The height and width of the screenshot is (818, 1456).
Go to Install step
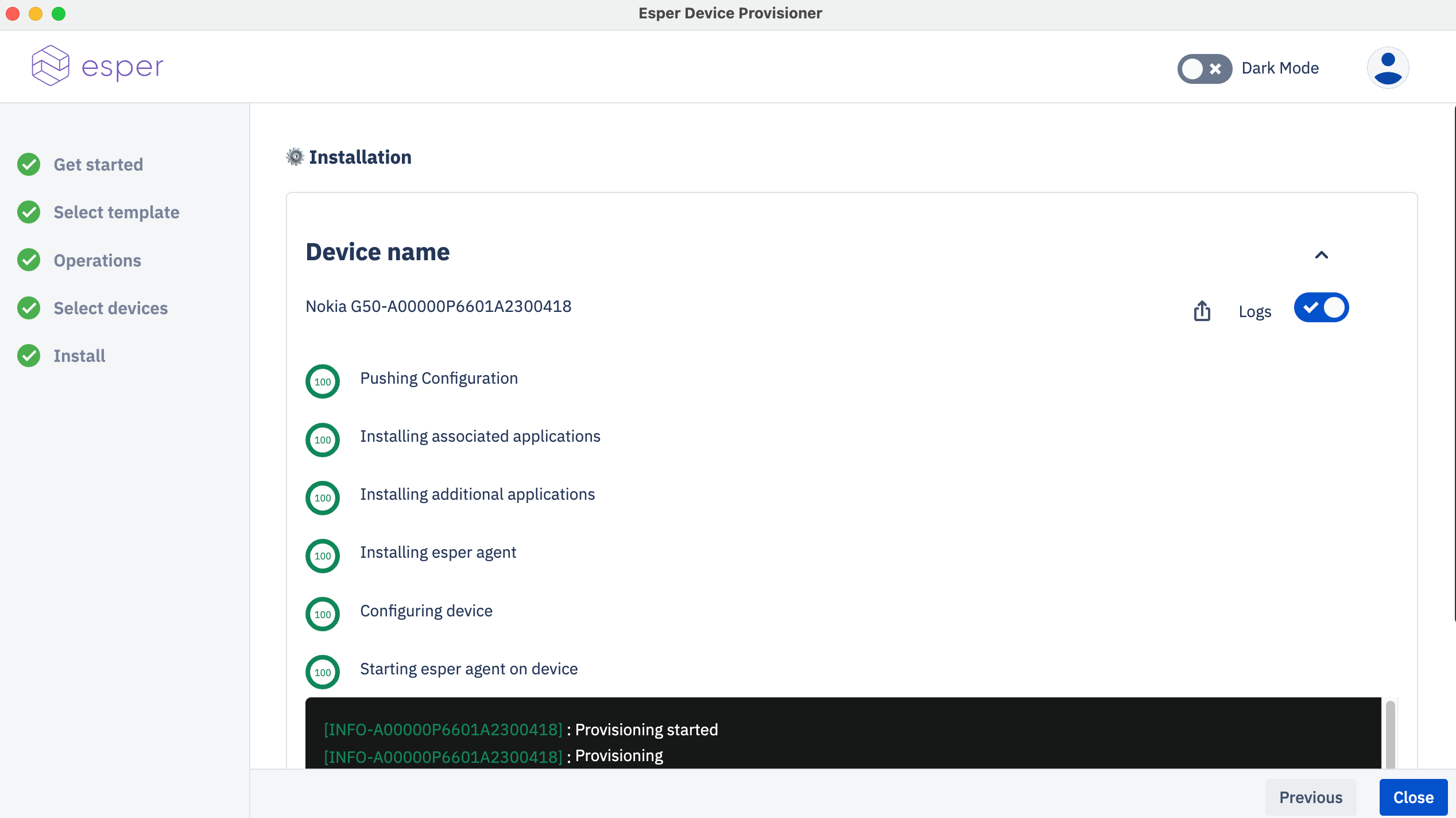pos(79,356)
